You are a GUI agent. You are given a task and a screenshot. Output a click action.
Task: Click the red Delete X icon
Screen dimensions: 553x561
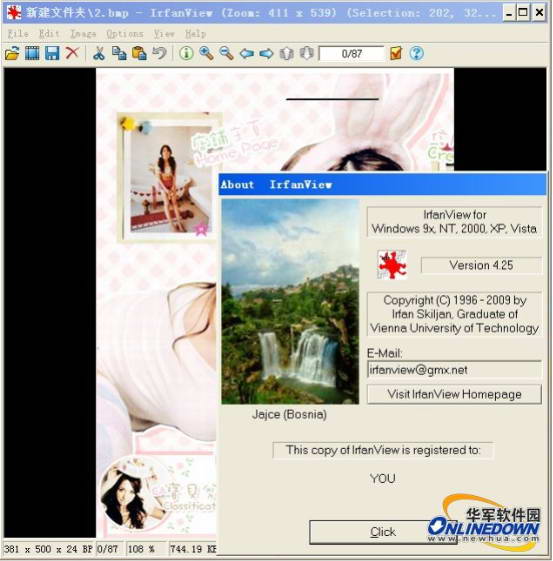(x=72, y=53)
